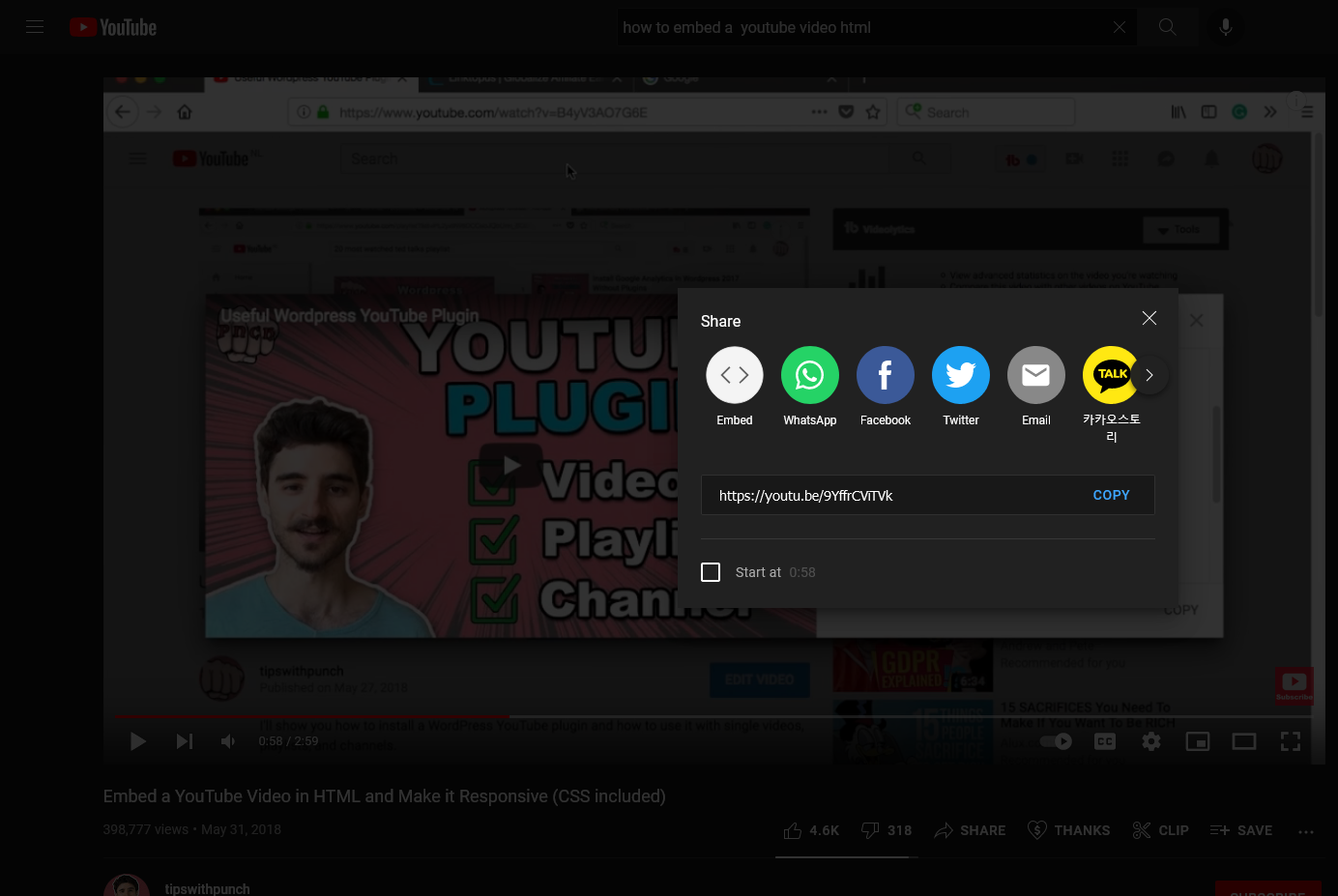Open the tipswithpunch channel link
Screen dimensions: 1338x896
[x=207, y=888]
